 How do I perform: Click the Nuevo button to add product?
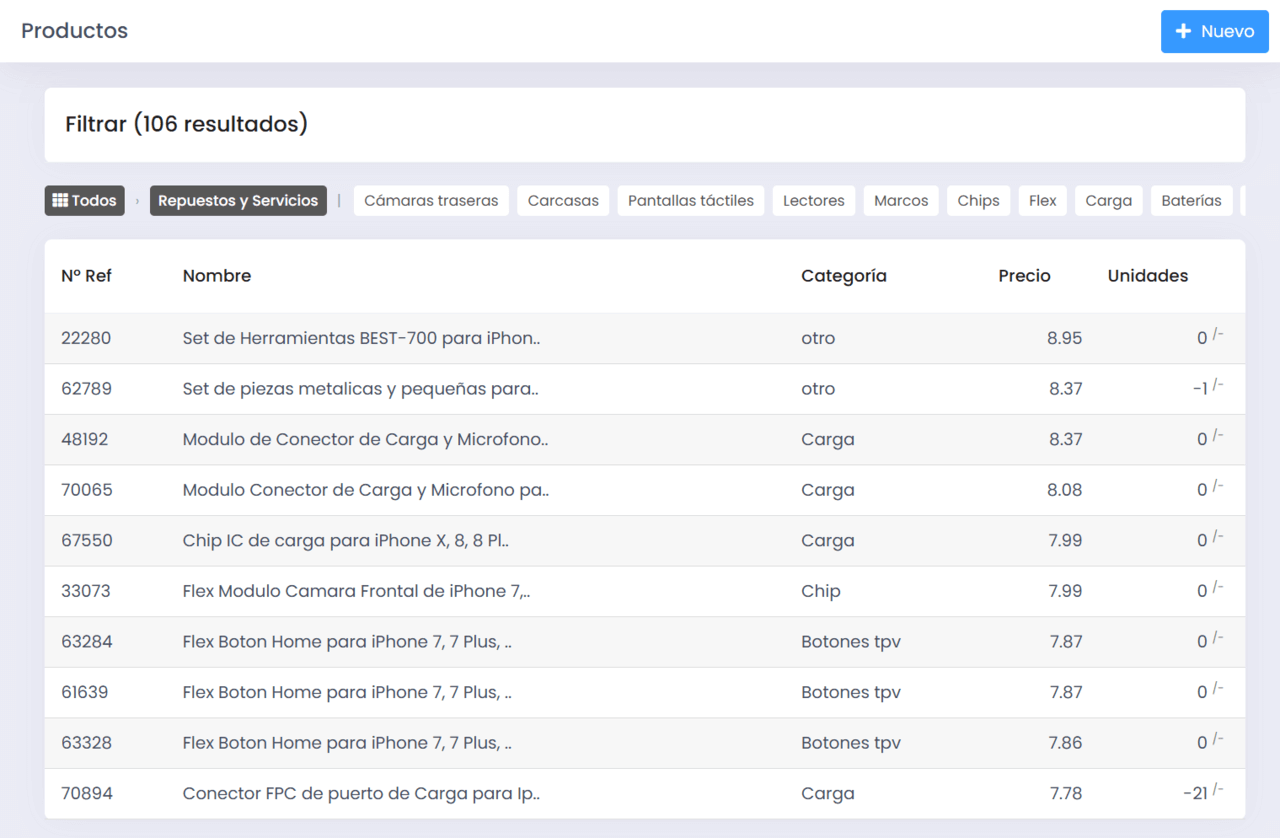pyautogui.click(x=1214, y=32)
